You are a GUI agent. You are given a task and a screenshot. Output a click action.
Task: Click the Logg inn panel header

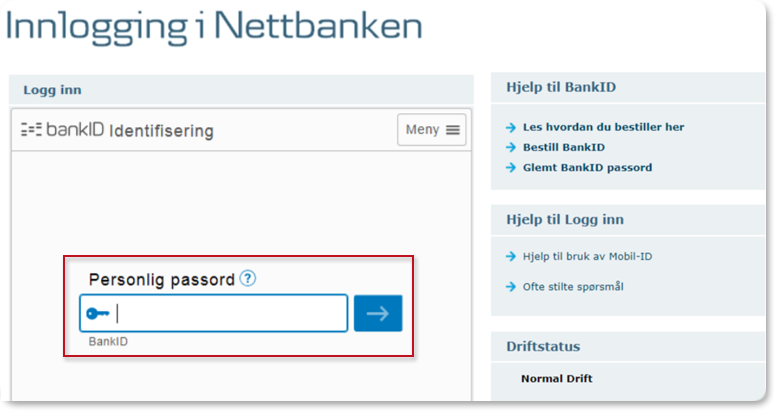53,90
